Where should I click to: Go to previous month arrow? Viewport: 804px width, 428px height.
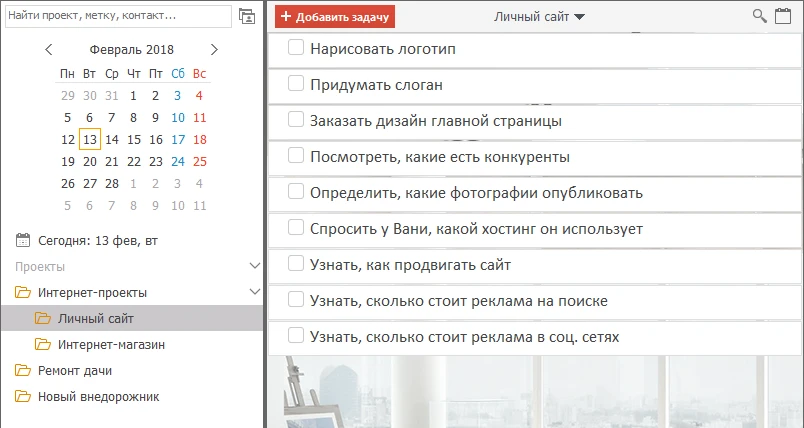[x=49, y=49]
